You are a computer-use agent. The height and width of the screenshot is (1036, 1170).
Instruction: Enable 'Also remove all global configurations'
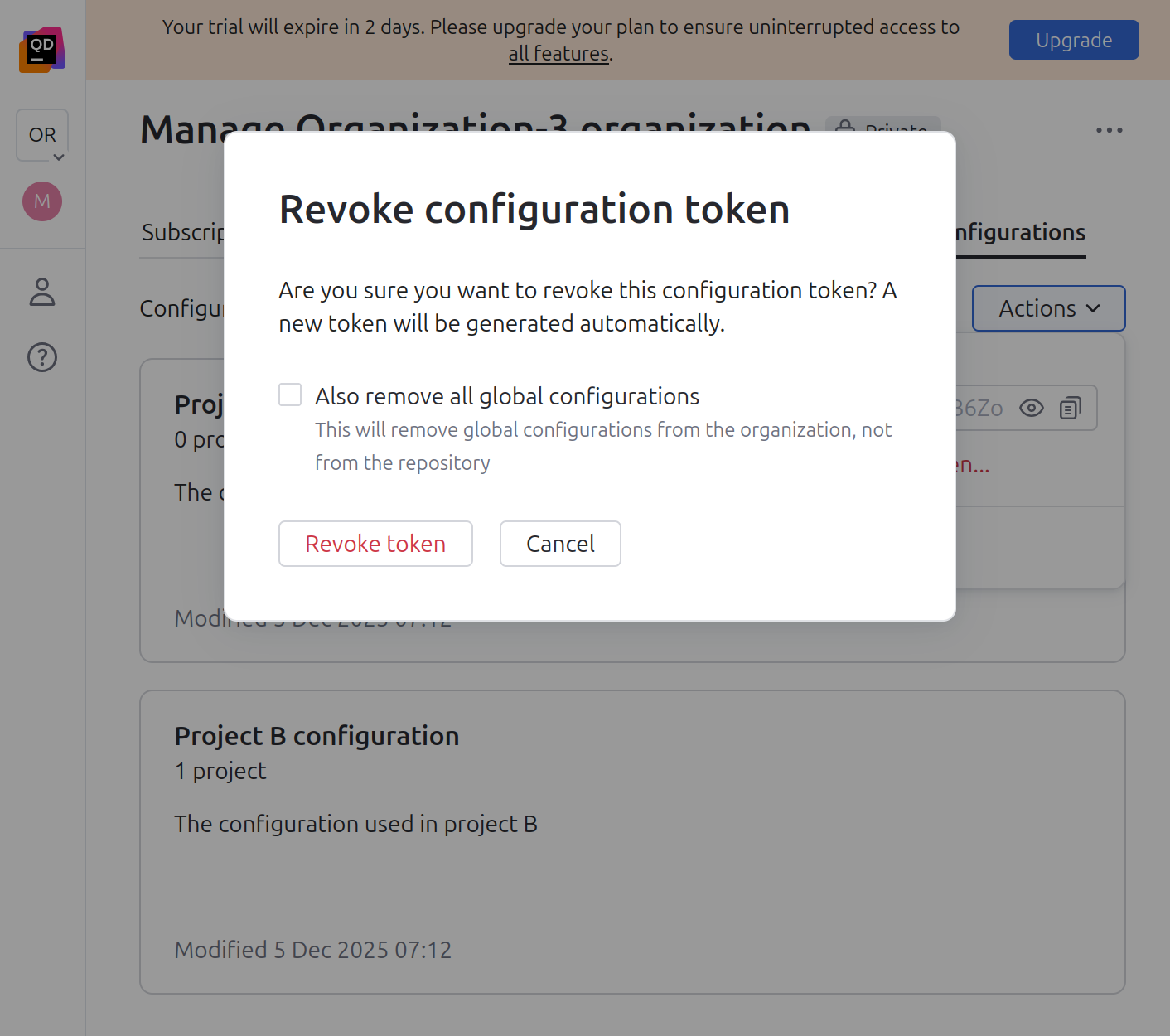290,395
